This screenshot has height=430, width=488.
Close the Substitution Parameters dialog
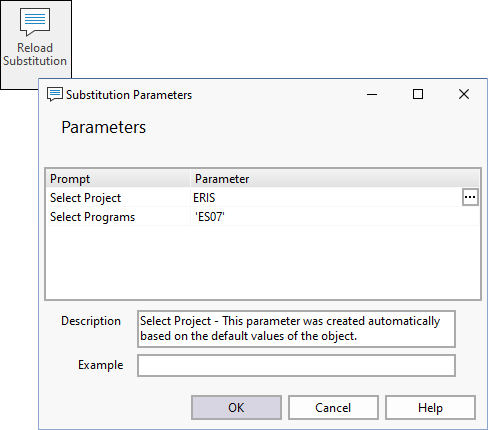coord(464,94)
